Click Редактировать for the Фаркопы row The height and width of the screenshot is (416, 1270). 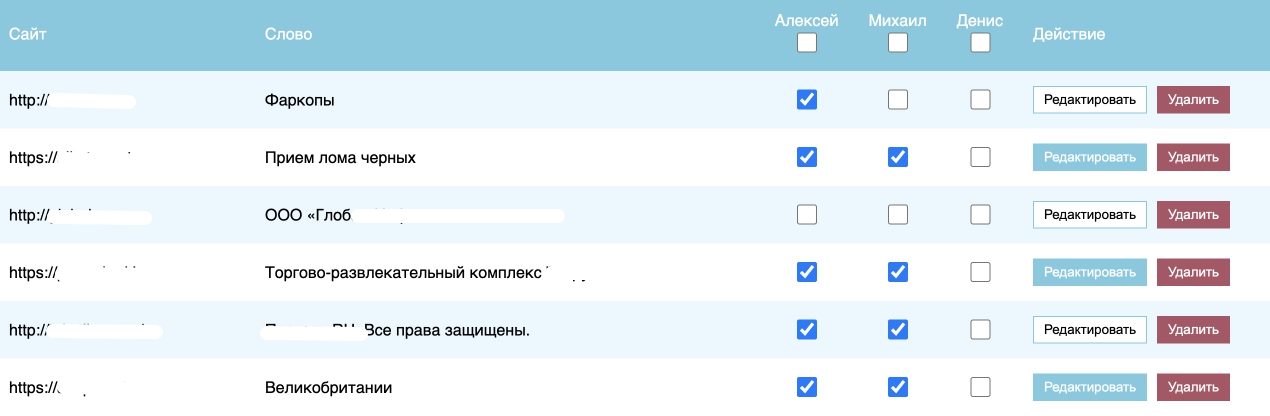point(1089,100)
